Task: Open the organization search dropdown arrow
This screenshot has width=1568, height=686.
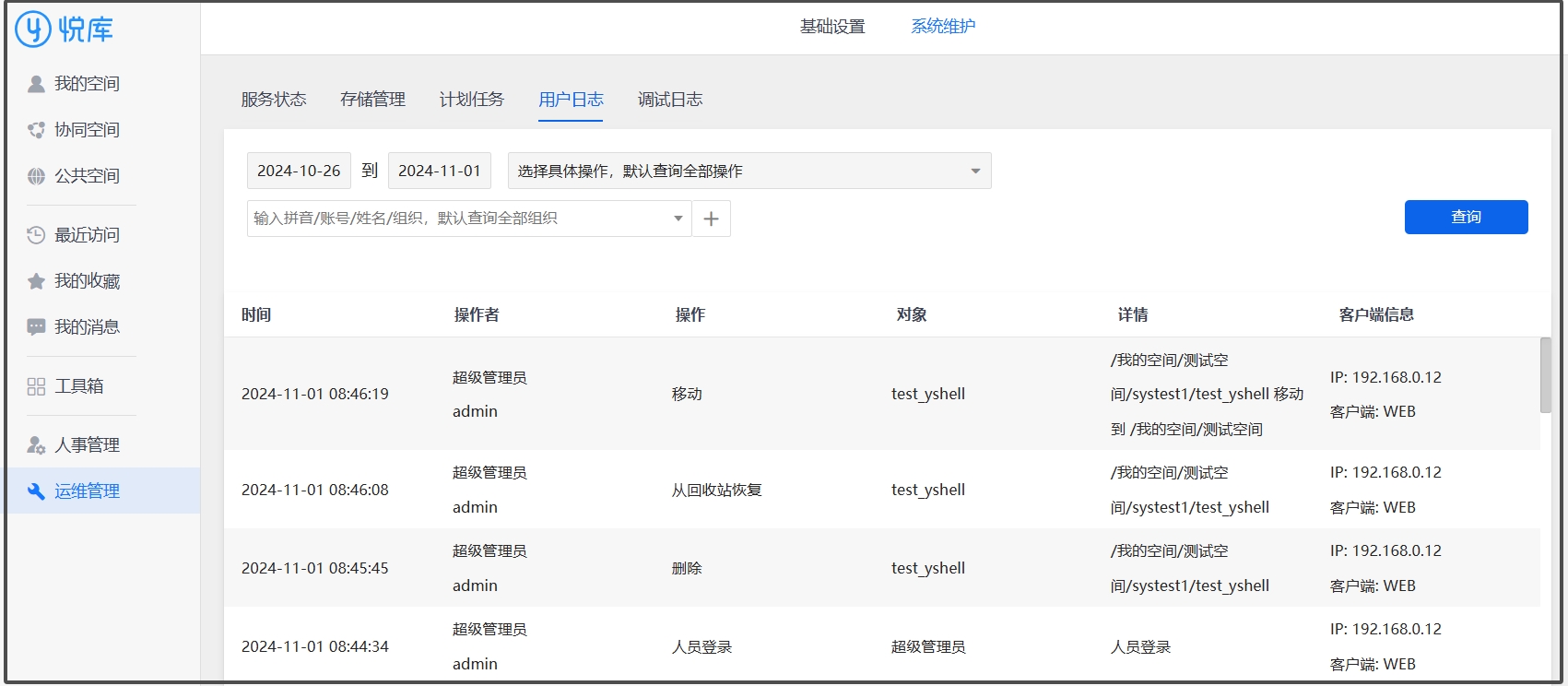Action: (x=678, y=219)
